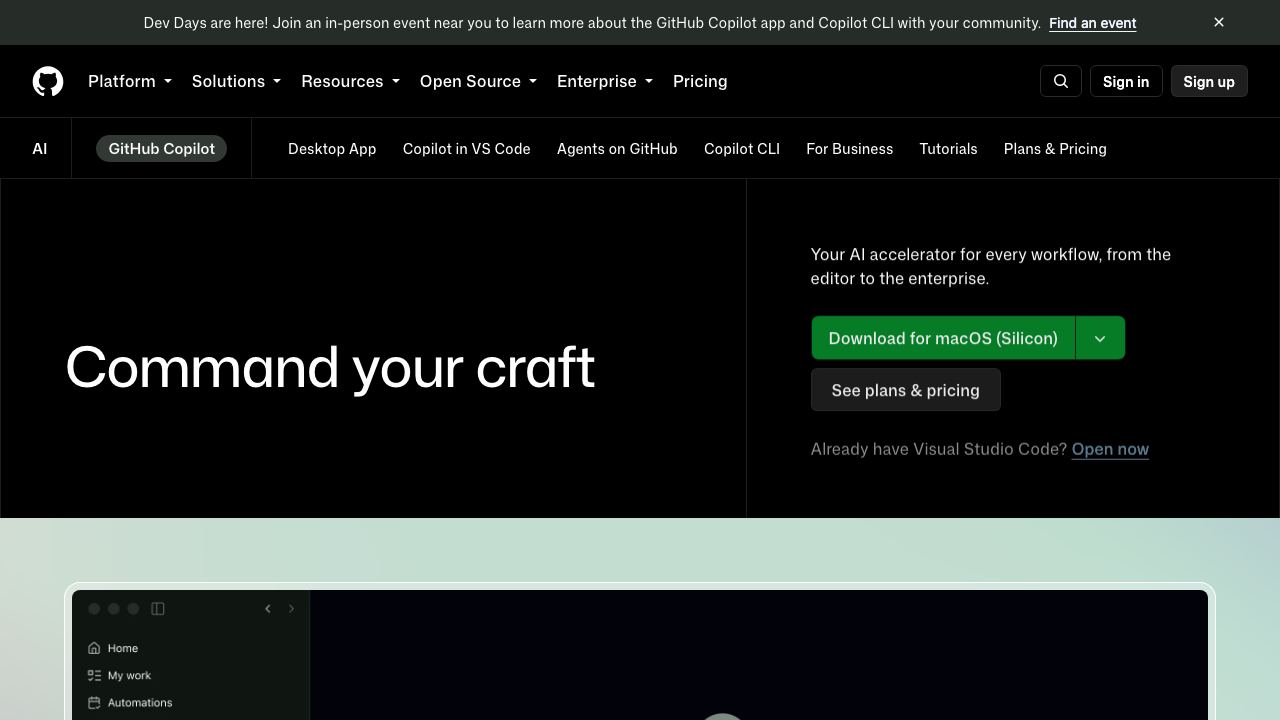Click the forward chevron in app preview
Viewport: 1280px width, 720px height.
[291, 608]
